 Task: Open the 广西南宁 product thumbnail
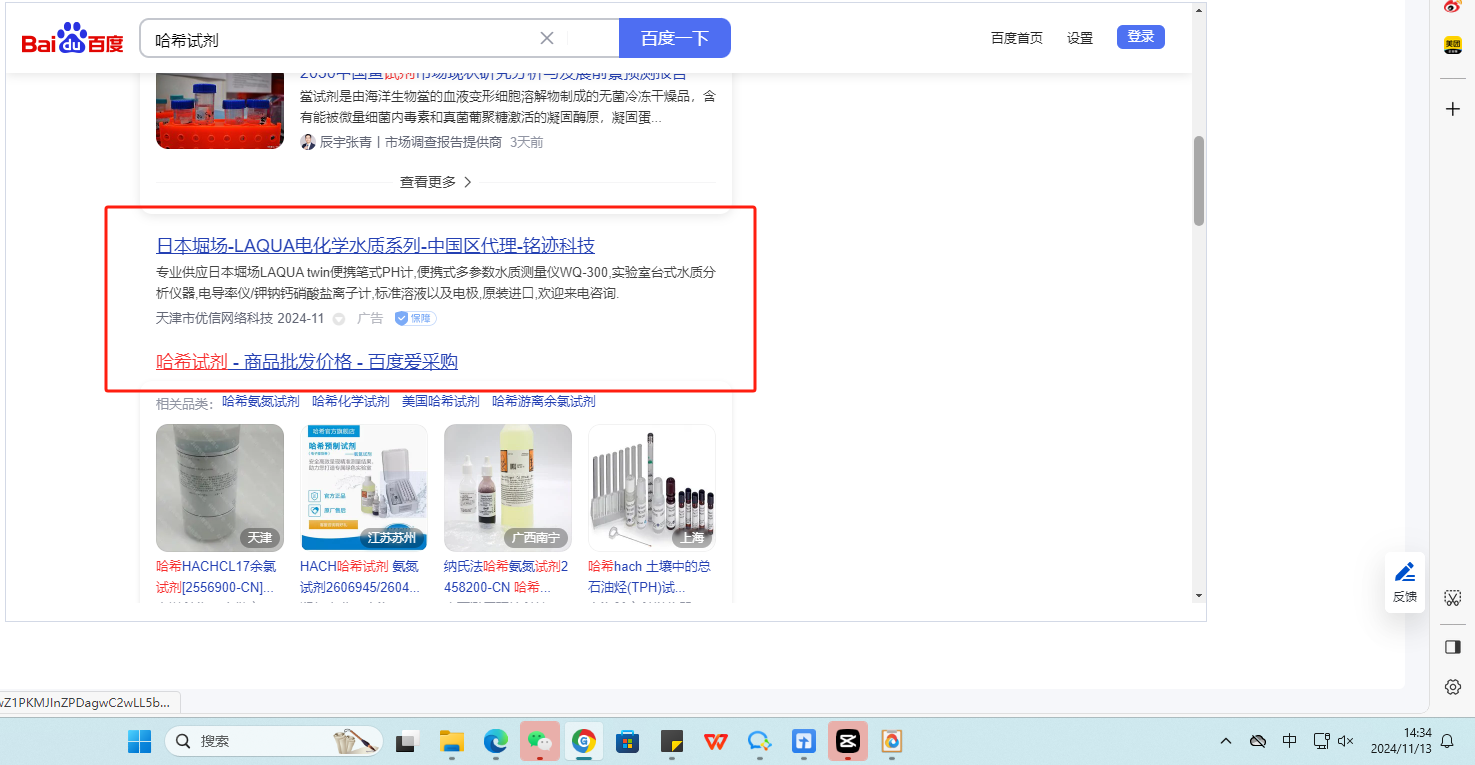coord(508,488)
